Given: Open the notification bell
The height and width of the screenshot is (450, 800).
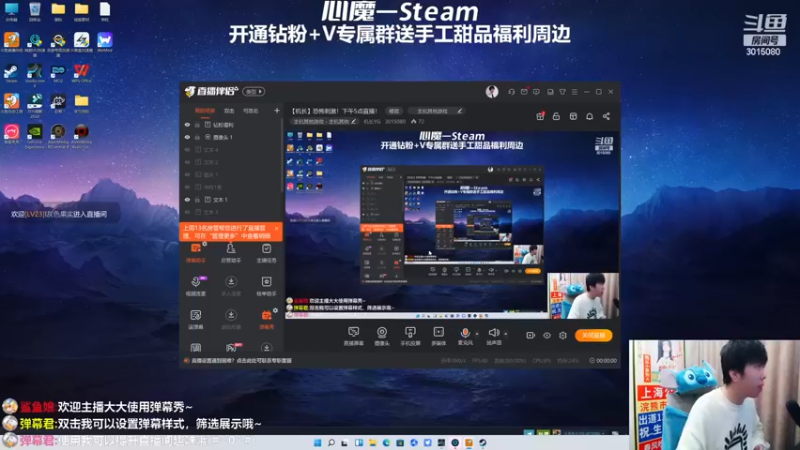Looking at the screenshot, I should [x=589, y=116].
